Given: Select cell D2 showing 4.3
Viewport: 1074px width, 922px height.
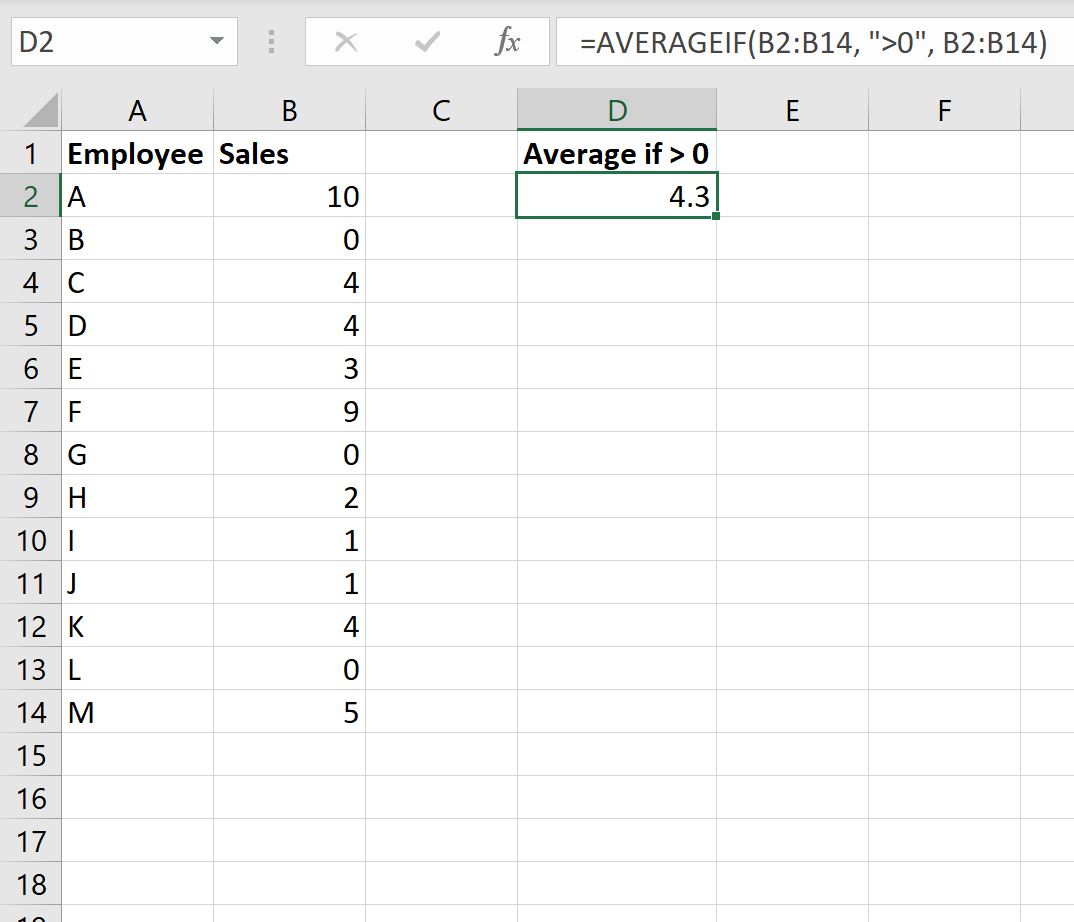Looking at the screenshot, I should coord(617,196).
